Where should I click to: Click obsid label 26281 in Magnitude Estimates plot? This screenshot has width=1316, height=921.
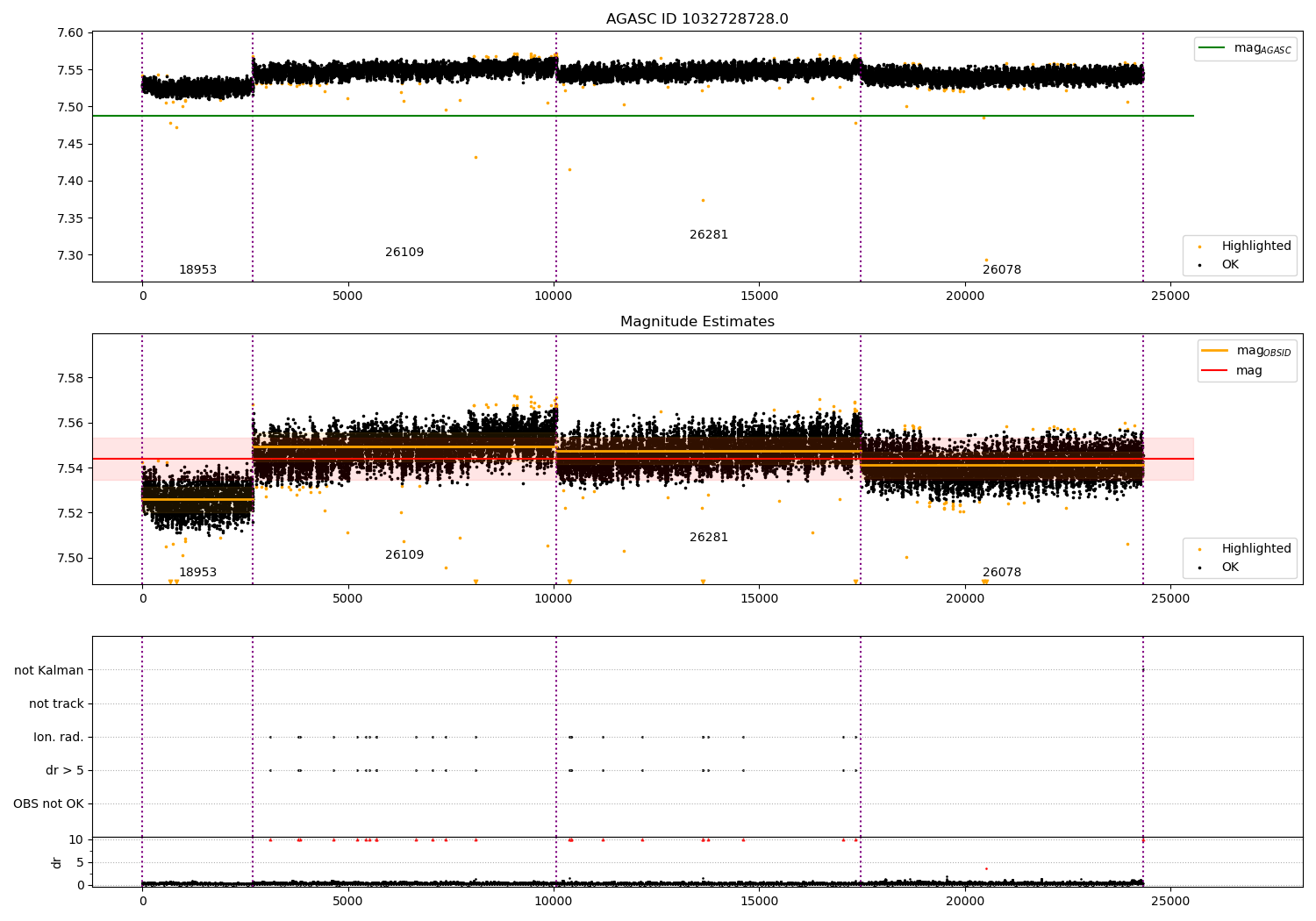click(709, 538)
